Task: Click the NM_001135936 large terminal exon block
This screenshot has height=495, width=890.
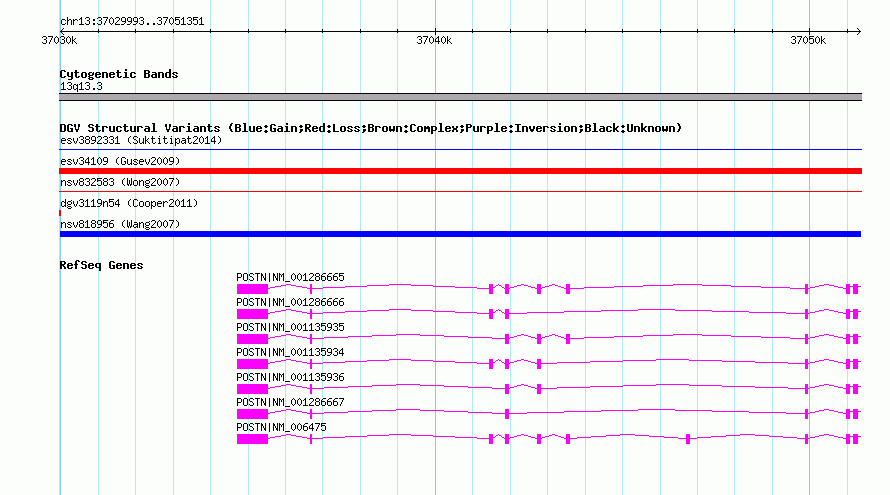Action: point(252,389)
